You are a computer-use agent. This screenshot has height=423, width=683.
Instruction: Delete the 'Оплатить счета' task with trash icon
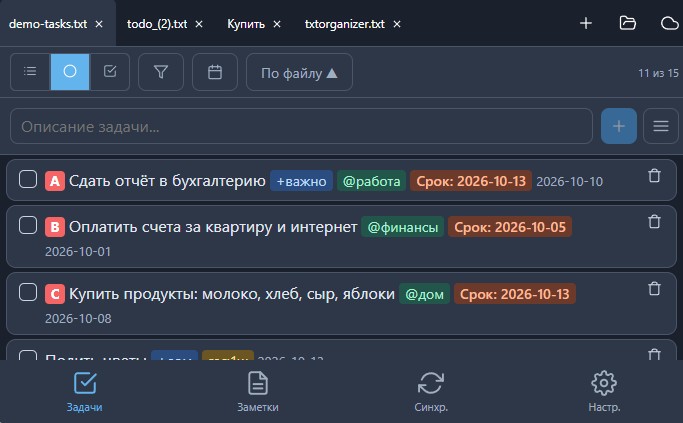[x=654, y=222]
